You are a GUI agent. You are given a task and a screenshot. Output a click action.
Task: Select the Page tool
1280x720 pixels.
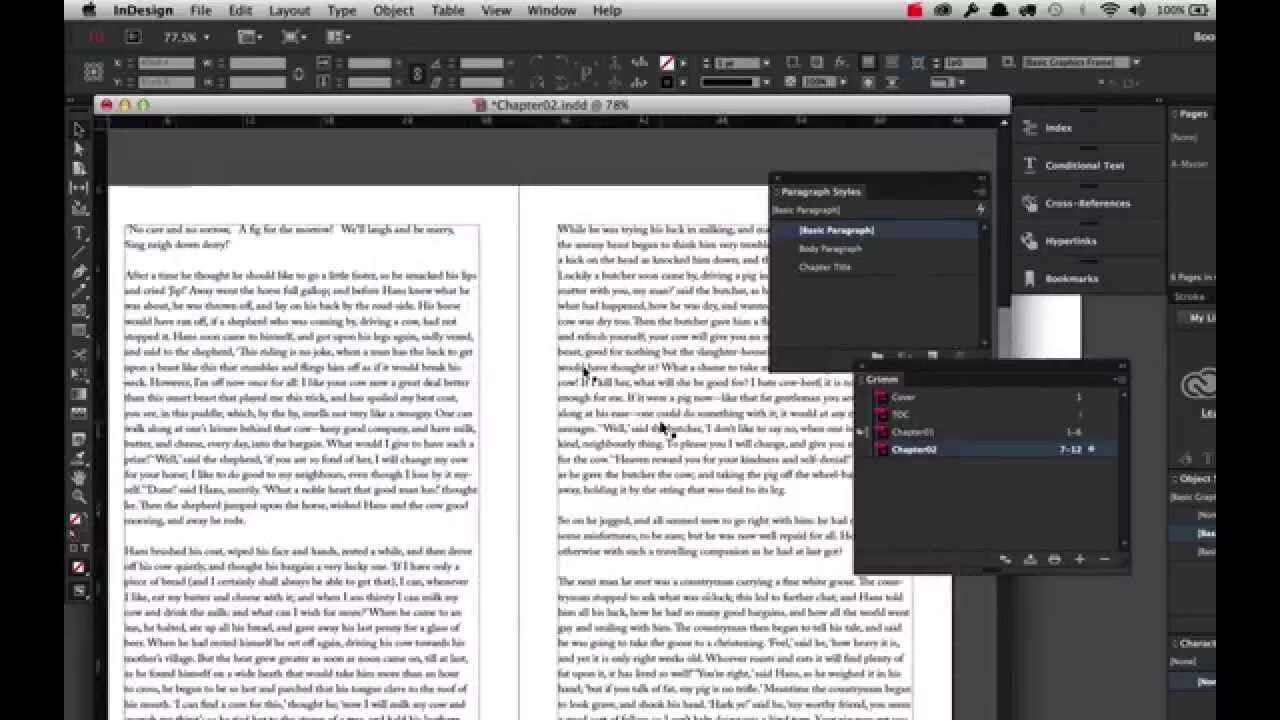(x=79, y=168)
